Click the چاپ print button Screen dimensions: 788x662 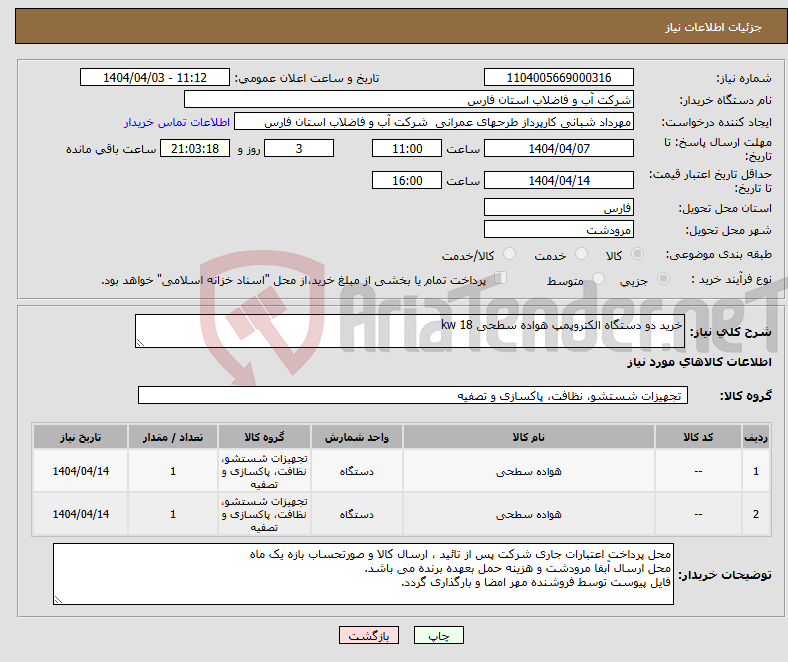tap(439, 635)
